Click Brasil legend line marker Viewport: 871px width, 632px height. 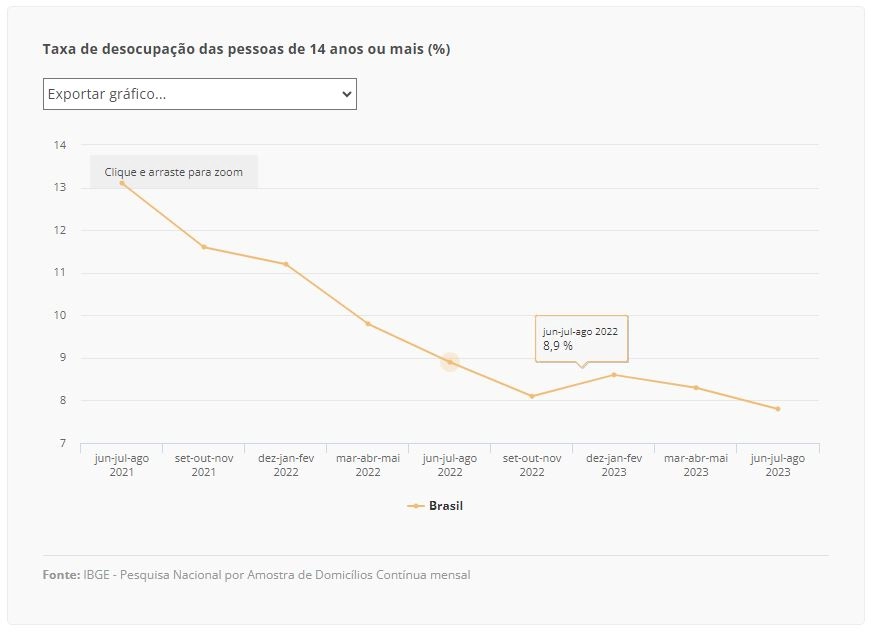[x=416, y=506]
